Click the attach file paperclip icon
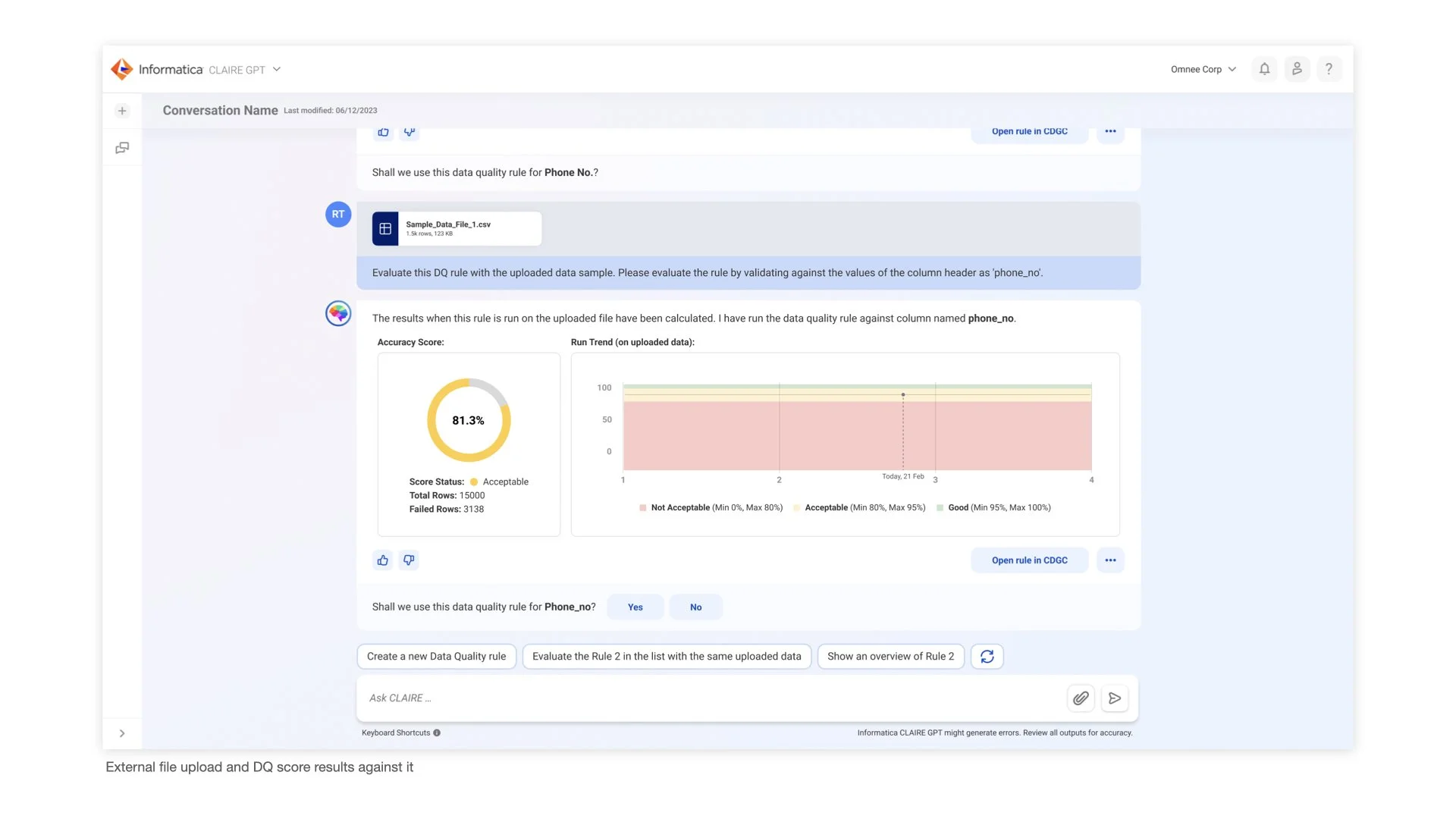The width and height of the screenshot is (1456, 819). (x=1081, y=698)
